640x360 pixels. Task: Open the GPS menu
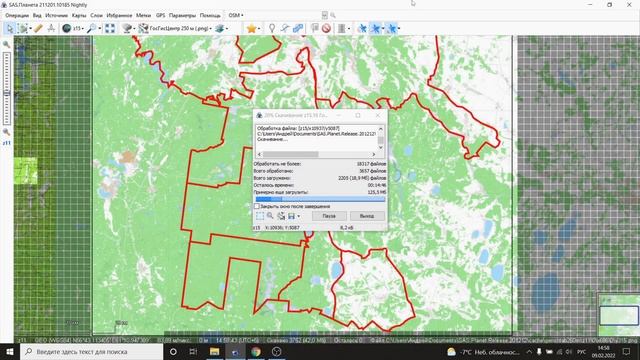(160, 16)
